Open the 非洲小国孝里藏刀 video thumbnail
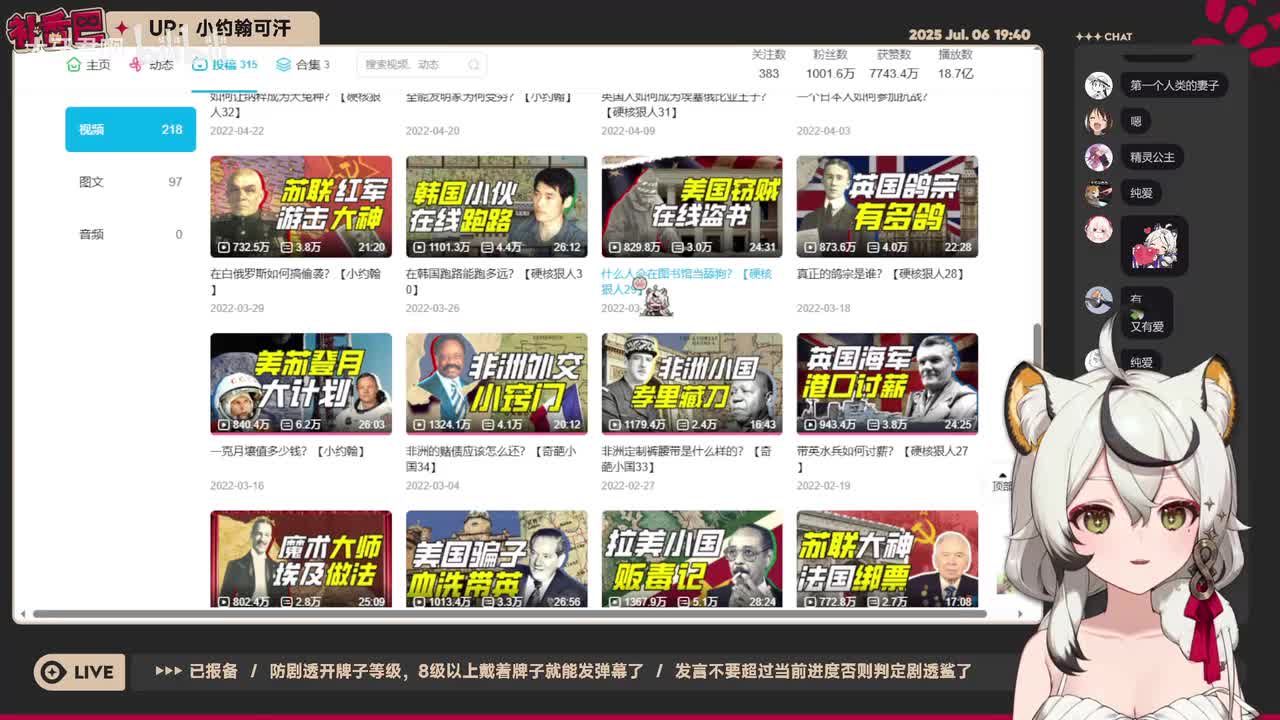 coord(692,384)
